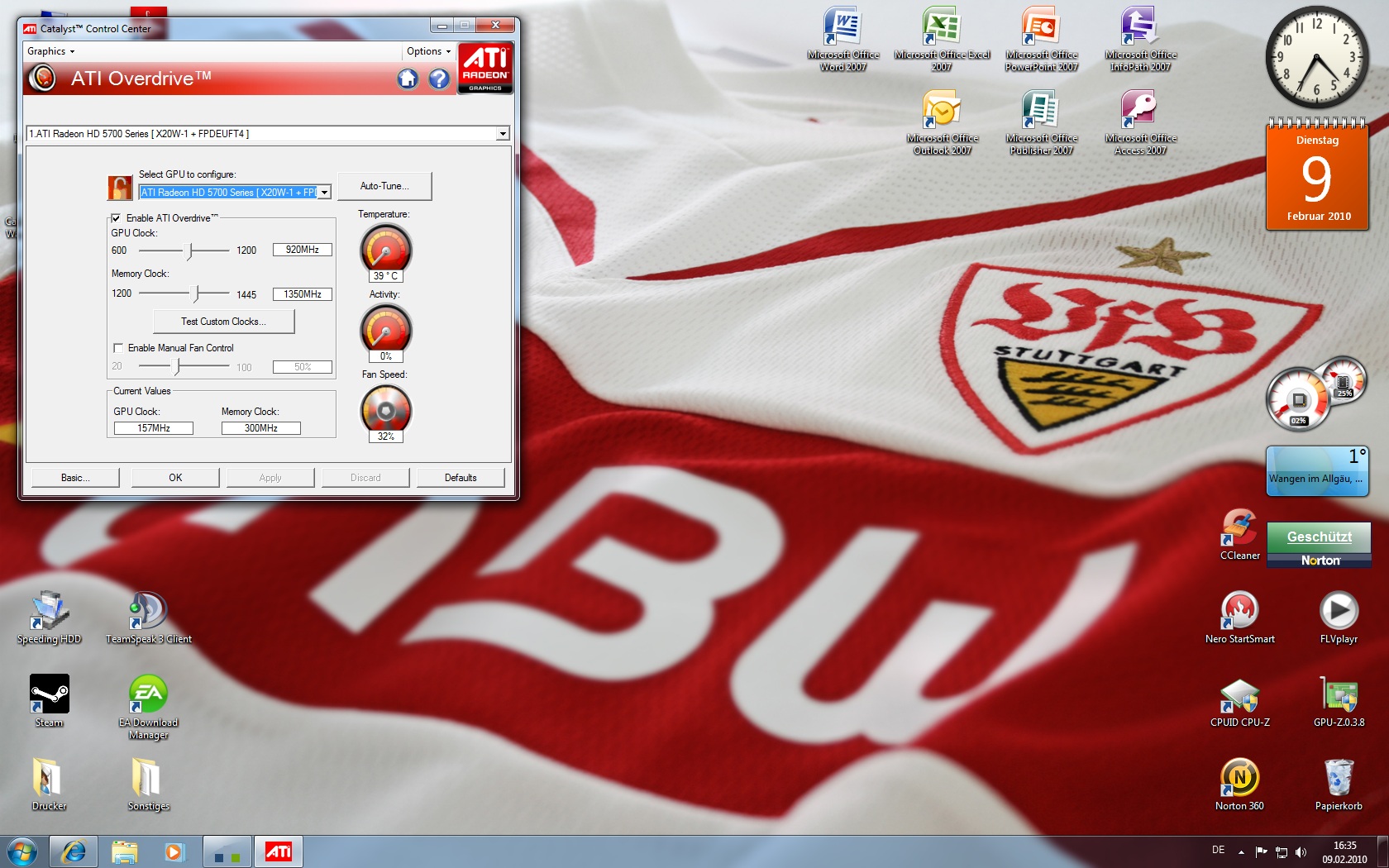This screenshot has height=868, width=1389.
Task: Open Microsoft Office InfoPath 2007 shortcut
Action: tap(1140, 38)
